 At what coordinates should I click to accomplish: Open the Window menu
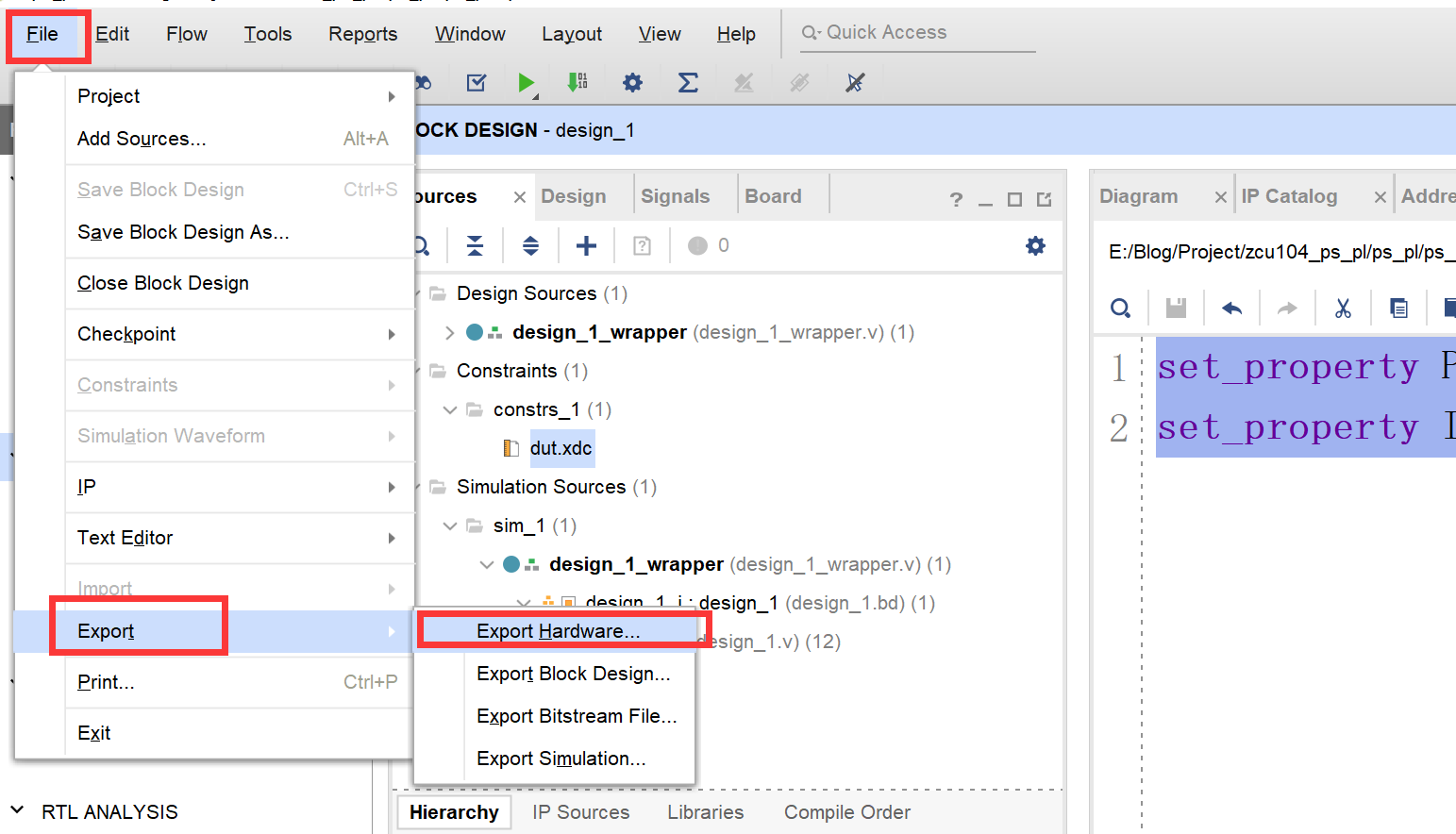(x=470, y=34)
